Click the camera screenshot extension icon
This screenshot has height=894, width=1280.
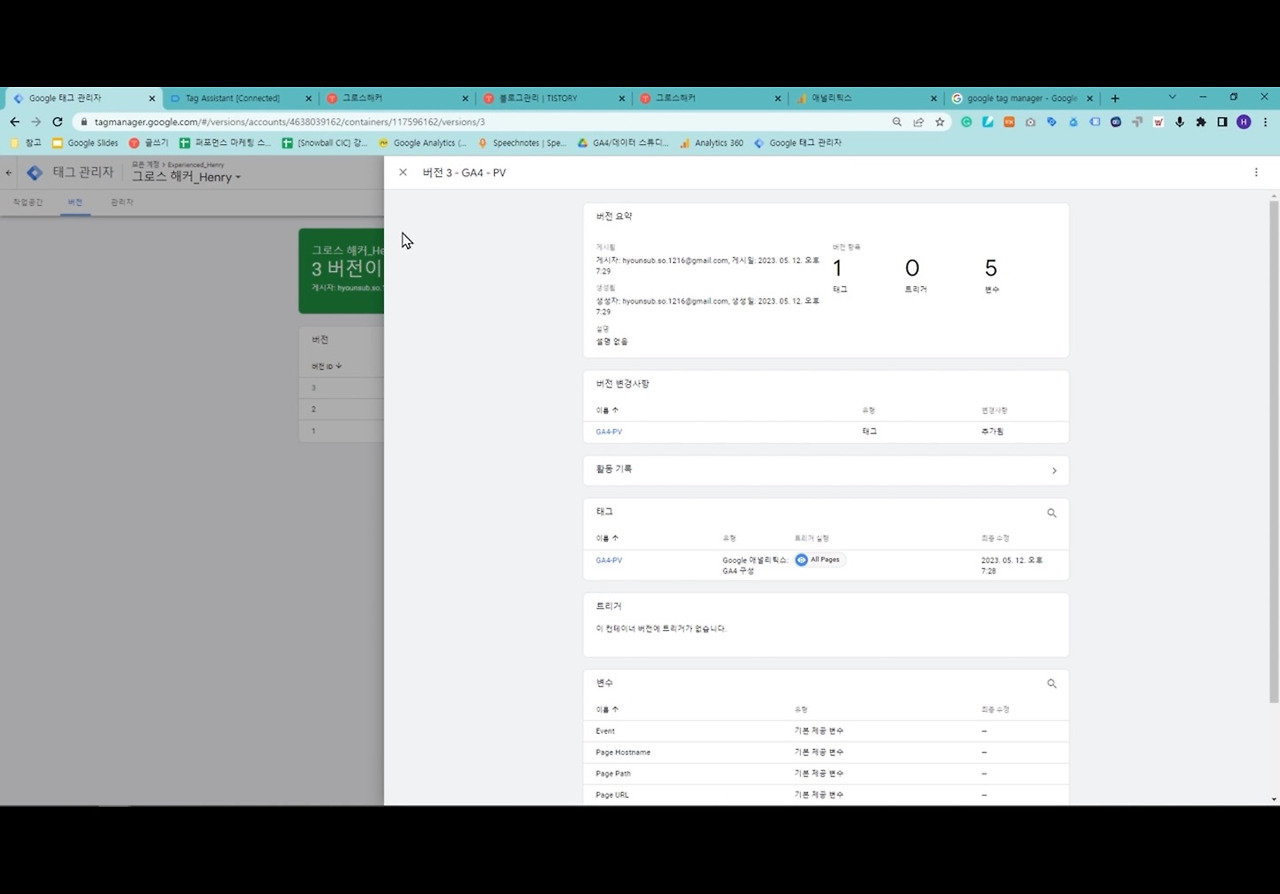[x=1030, y=122]
